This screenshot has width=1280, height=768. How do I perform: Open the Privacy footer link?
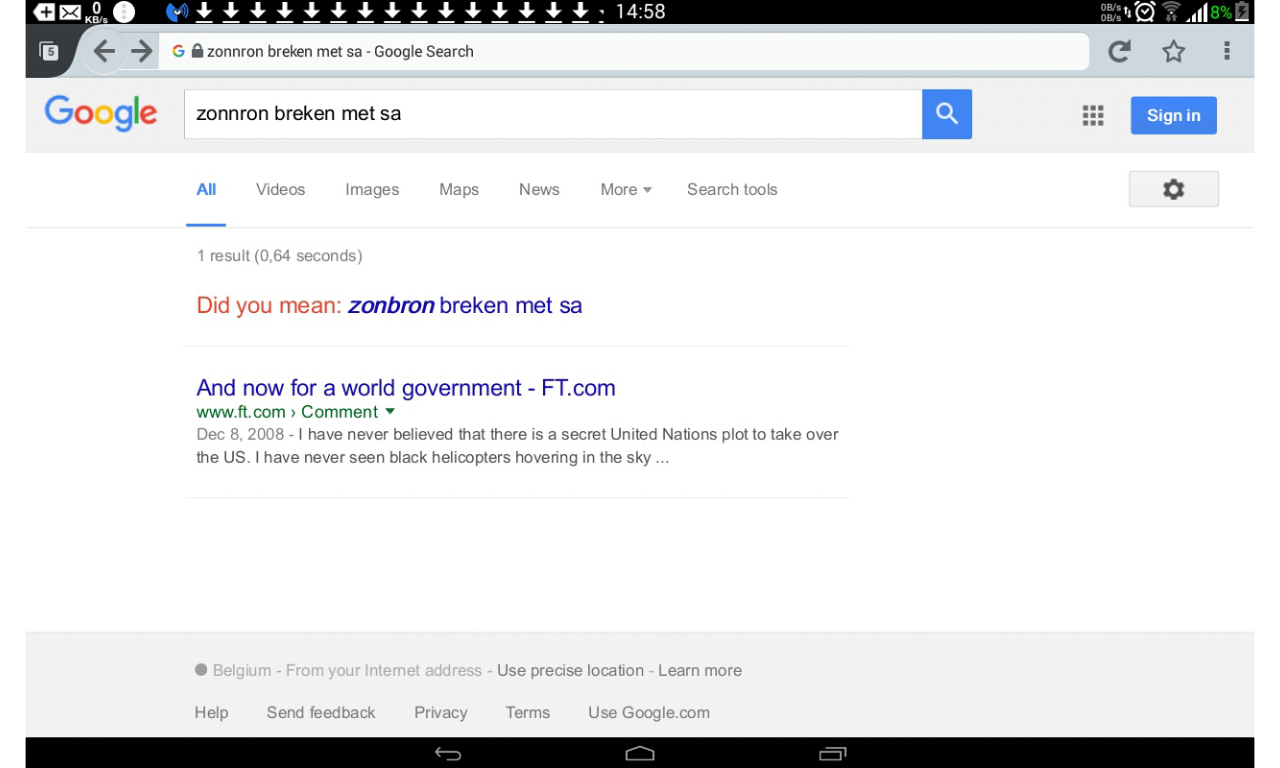441,713
